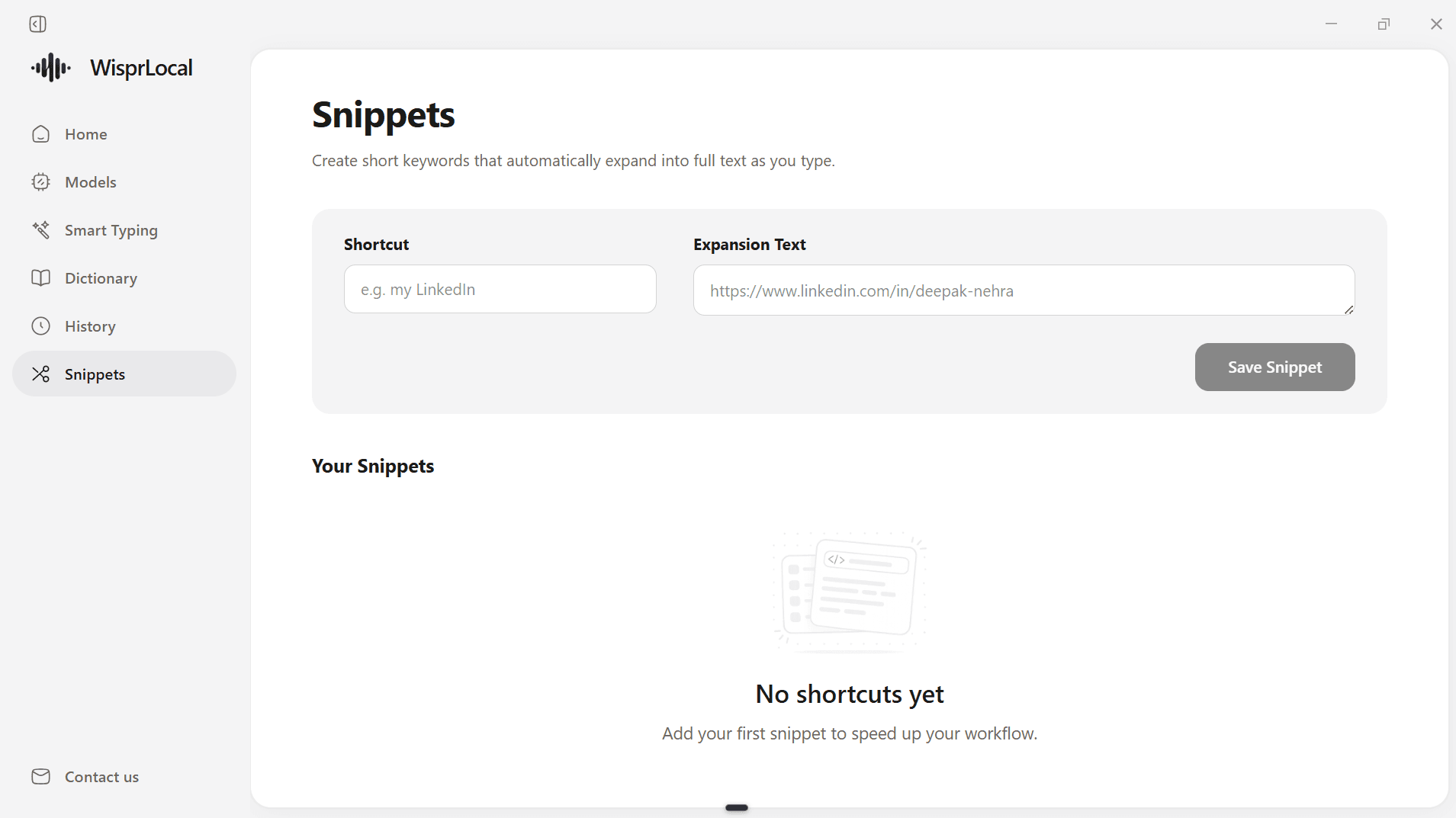Click the Shortcut field label
The height and width of the screenshot is (818, 1456).
[377, 245]
